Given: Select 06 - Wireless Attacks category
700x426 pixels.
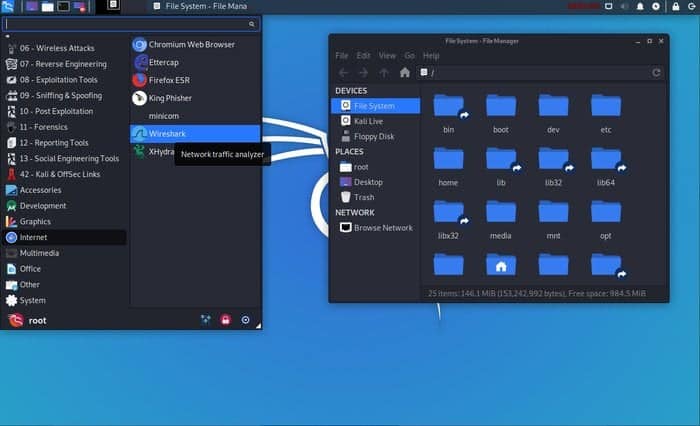Looking at the screenshot, I should [x=65, y=48].
